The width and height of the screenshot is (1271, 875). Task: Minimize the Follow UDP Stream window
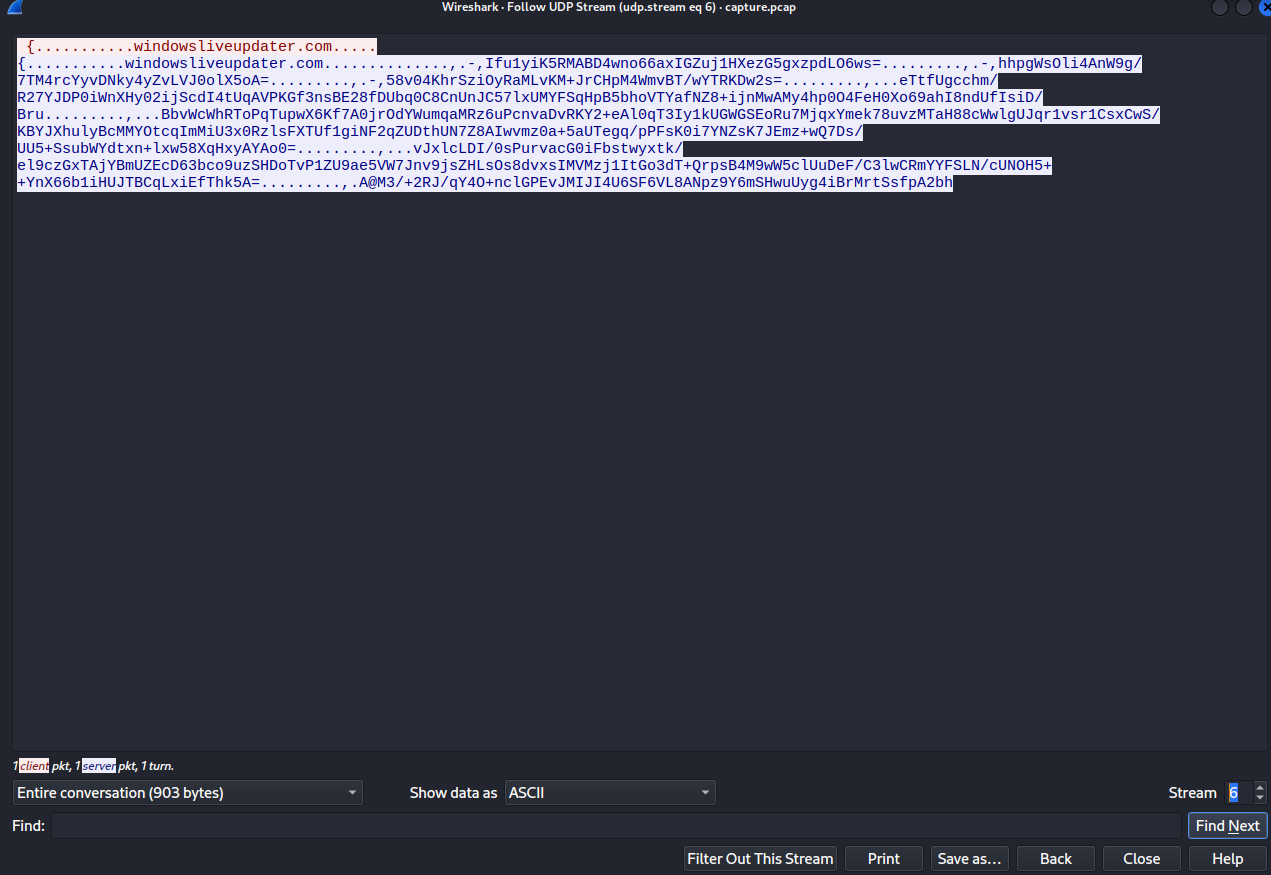click(1220, 7)
